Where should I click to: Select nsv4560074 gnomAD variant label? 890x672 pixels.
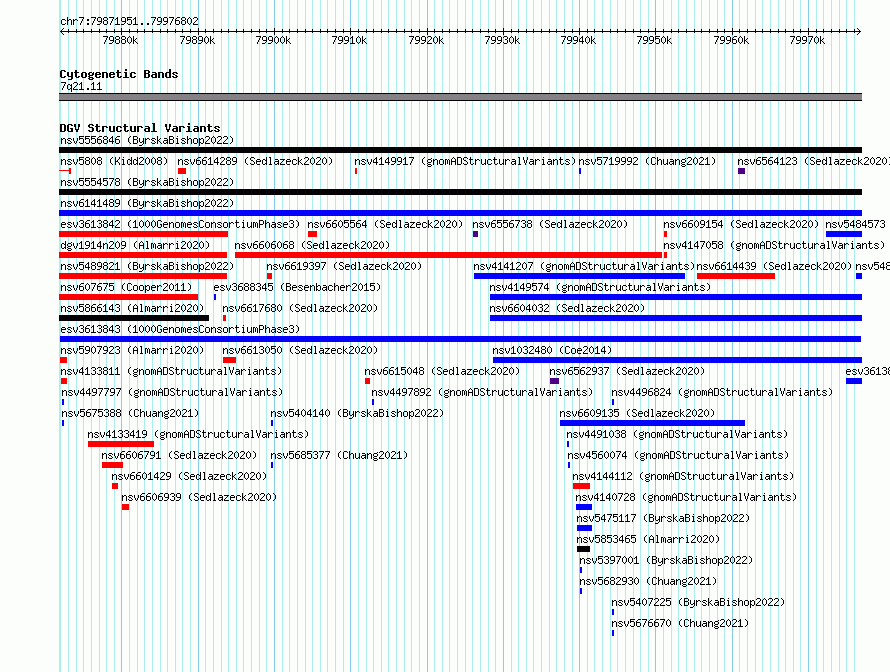tap(678, 455)
